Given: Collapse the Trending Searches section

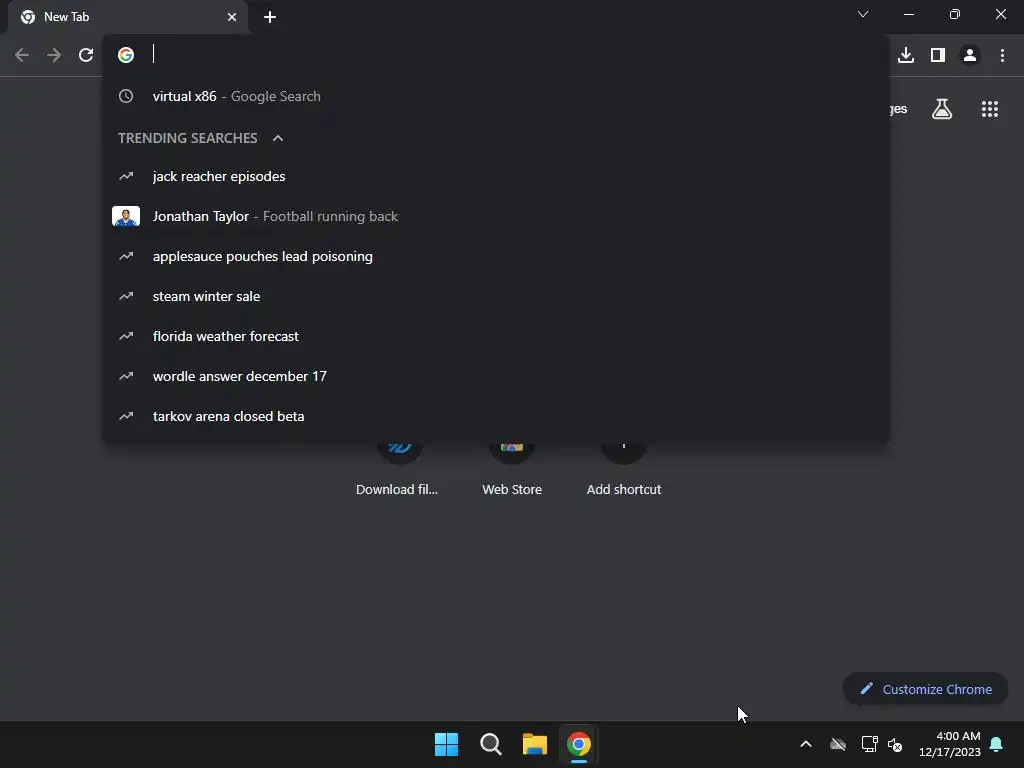Looking at the screenshot, I should point(278,138).
